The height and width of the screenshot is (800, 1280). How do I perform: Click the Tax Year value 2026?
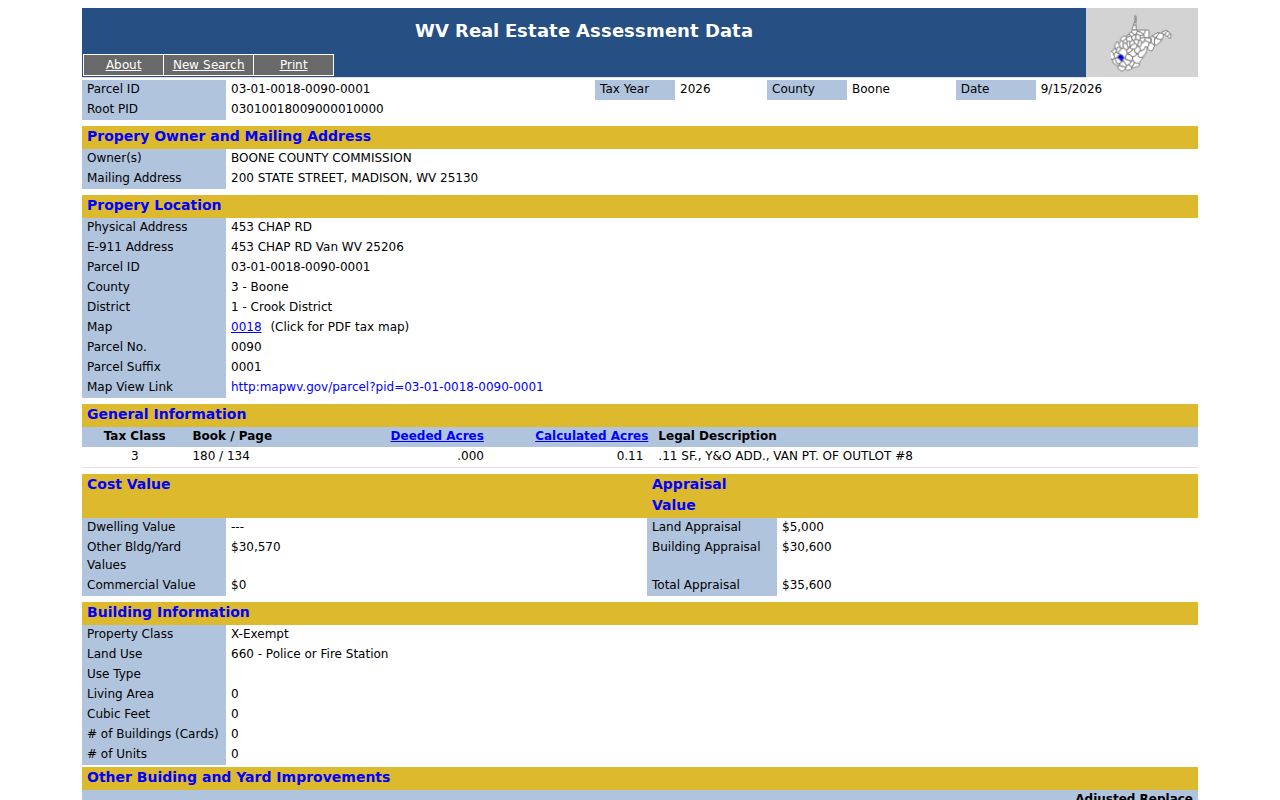pos(695,89)
